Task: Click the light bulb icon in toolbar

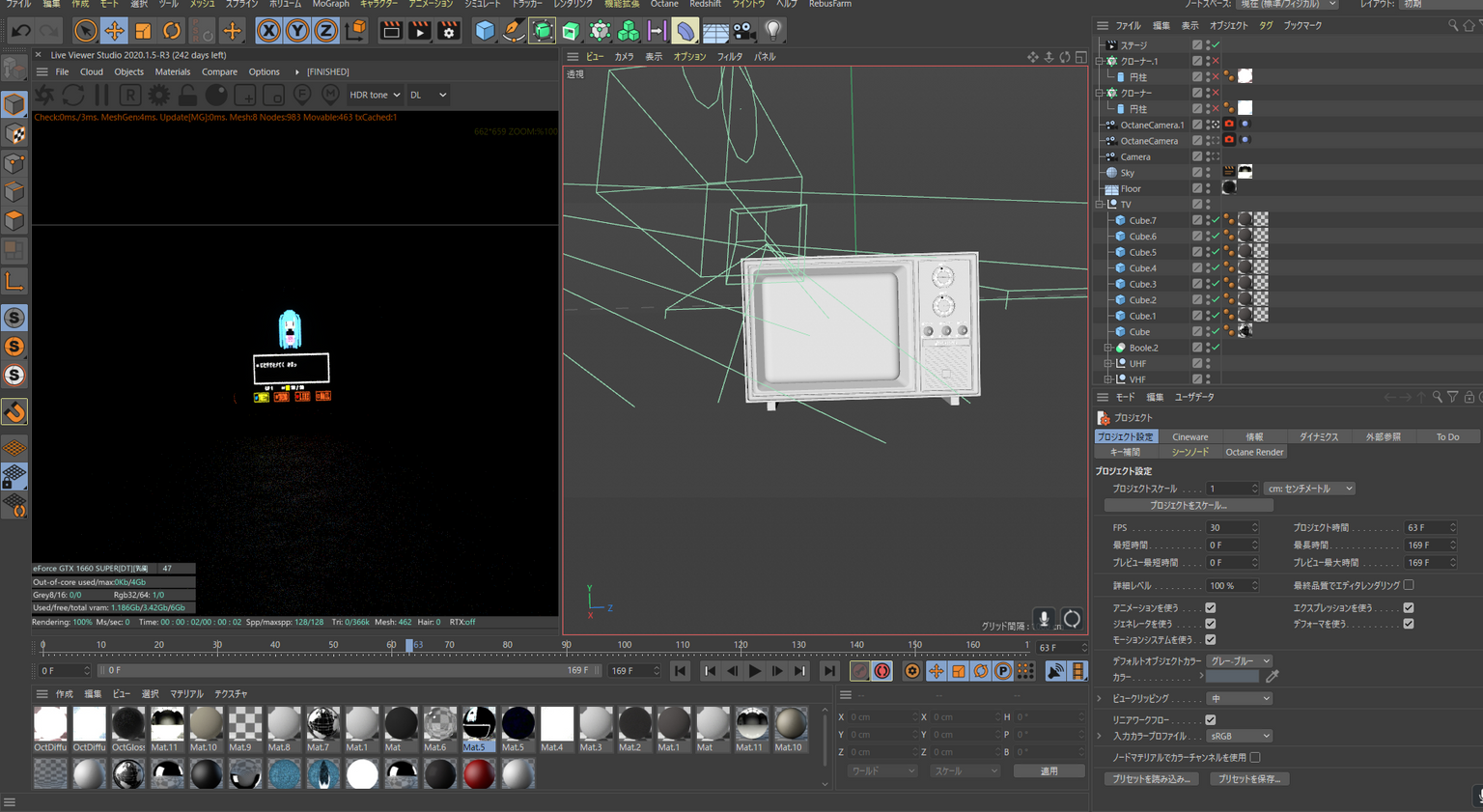Action: tap(772, 31)
